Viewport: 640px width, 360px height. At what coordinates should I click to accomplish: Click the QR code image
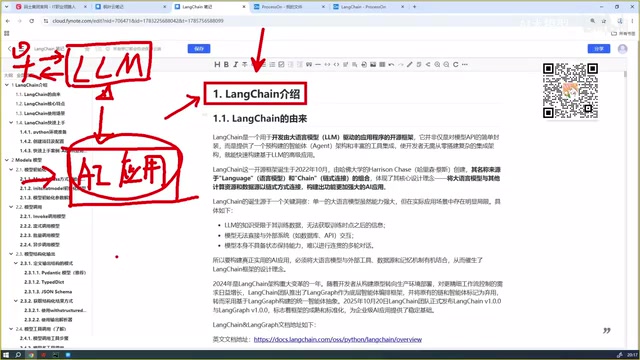pyautogui.click(x=570, y=91)
